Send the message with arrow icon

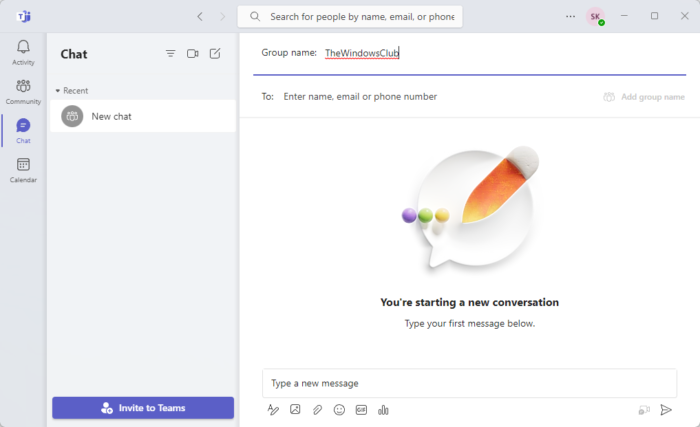click(x=666, y=410)
